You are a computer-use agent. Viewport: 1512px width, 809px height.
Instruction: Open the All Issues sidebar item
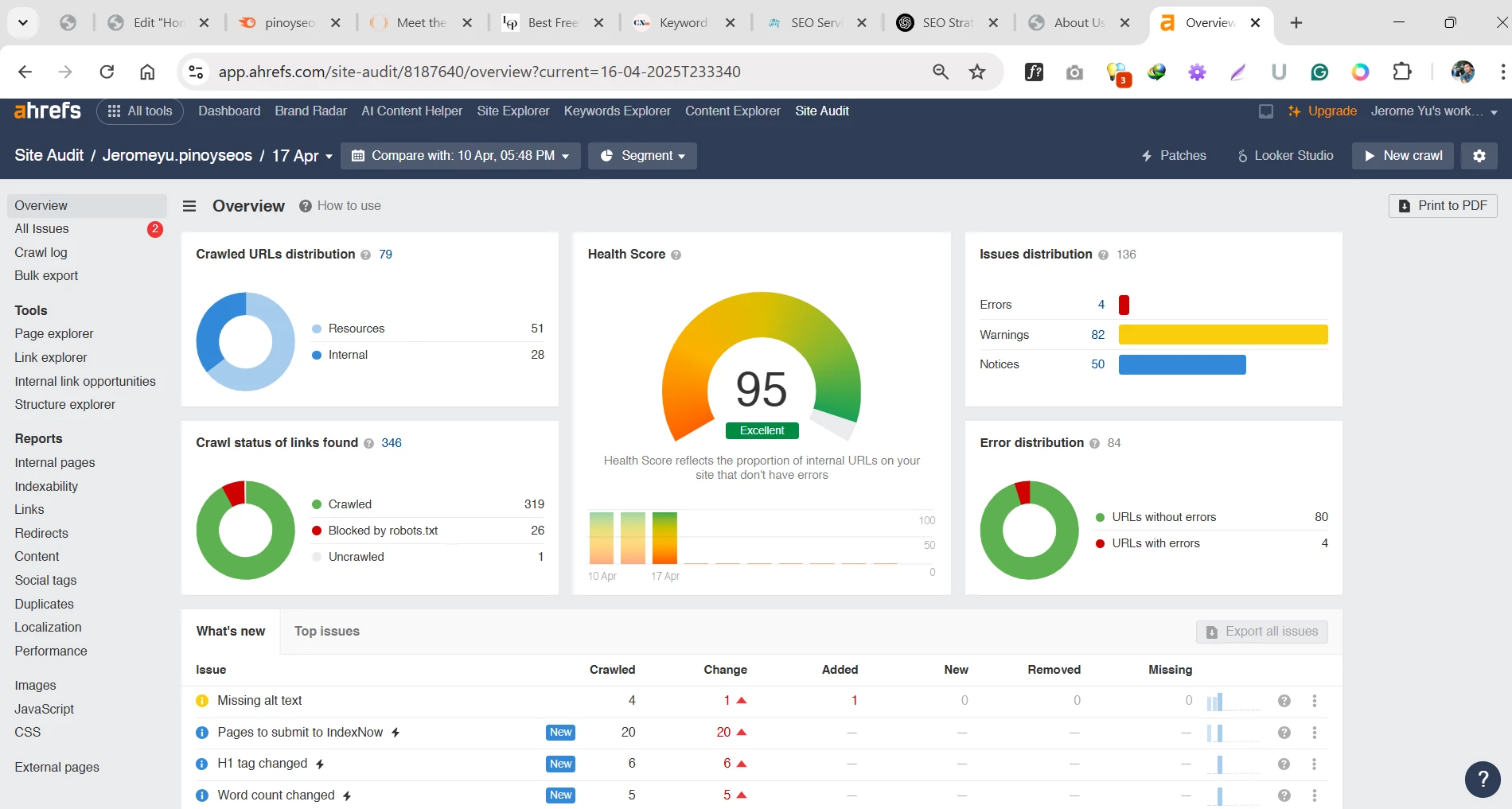tap(88, 229)
